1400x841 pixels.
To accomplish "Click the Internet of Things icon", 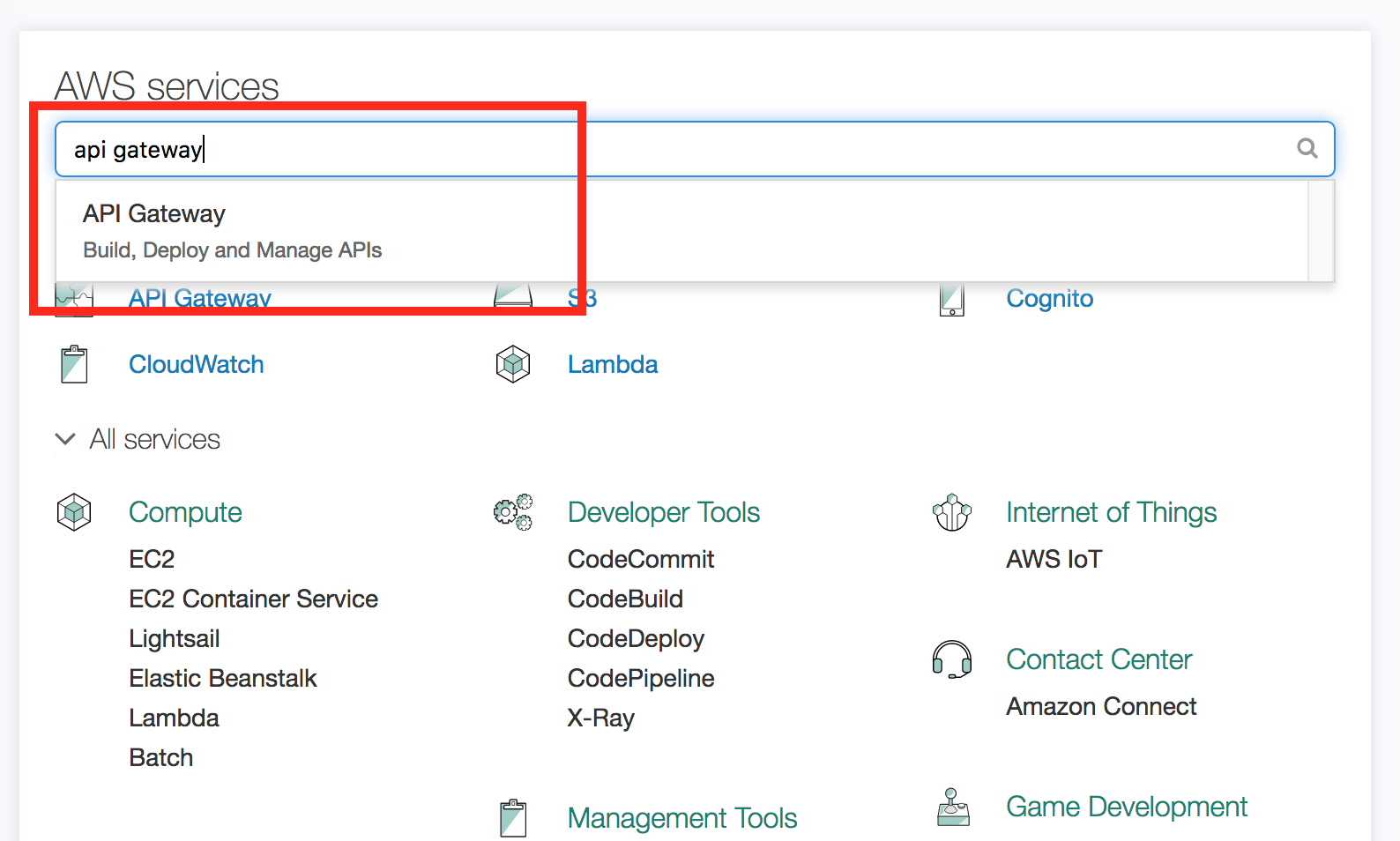I will coord(952,512).
